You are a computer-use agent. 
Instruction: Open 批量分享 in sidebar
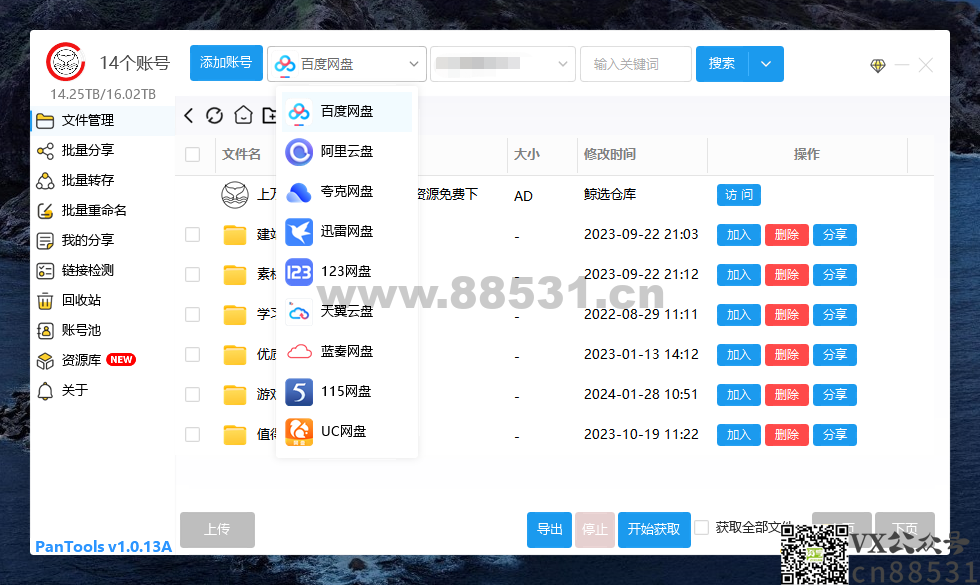click(x=103, y=150)
